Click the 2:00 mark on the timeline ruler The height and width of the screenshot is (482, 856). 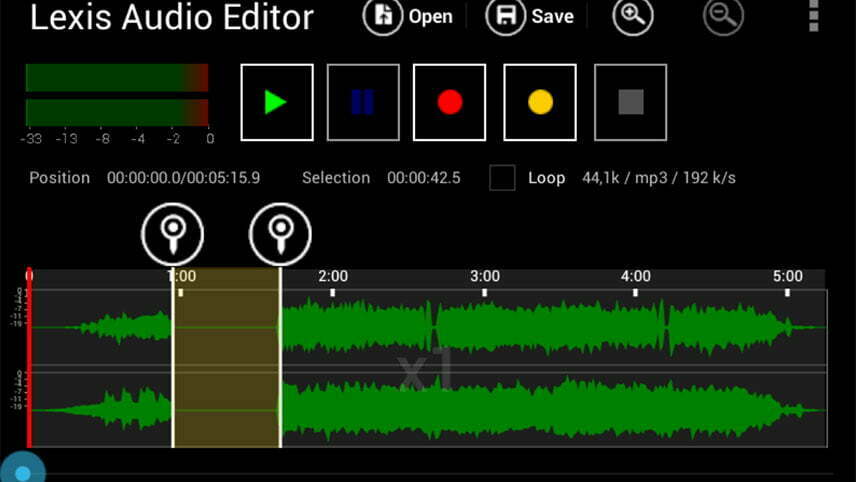click(333, 276)
